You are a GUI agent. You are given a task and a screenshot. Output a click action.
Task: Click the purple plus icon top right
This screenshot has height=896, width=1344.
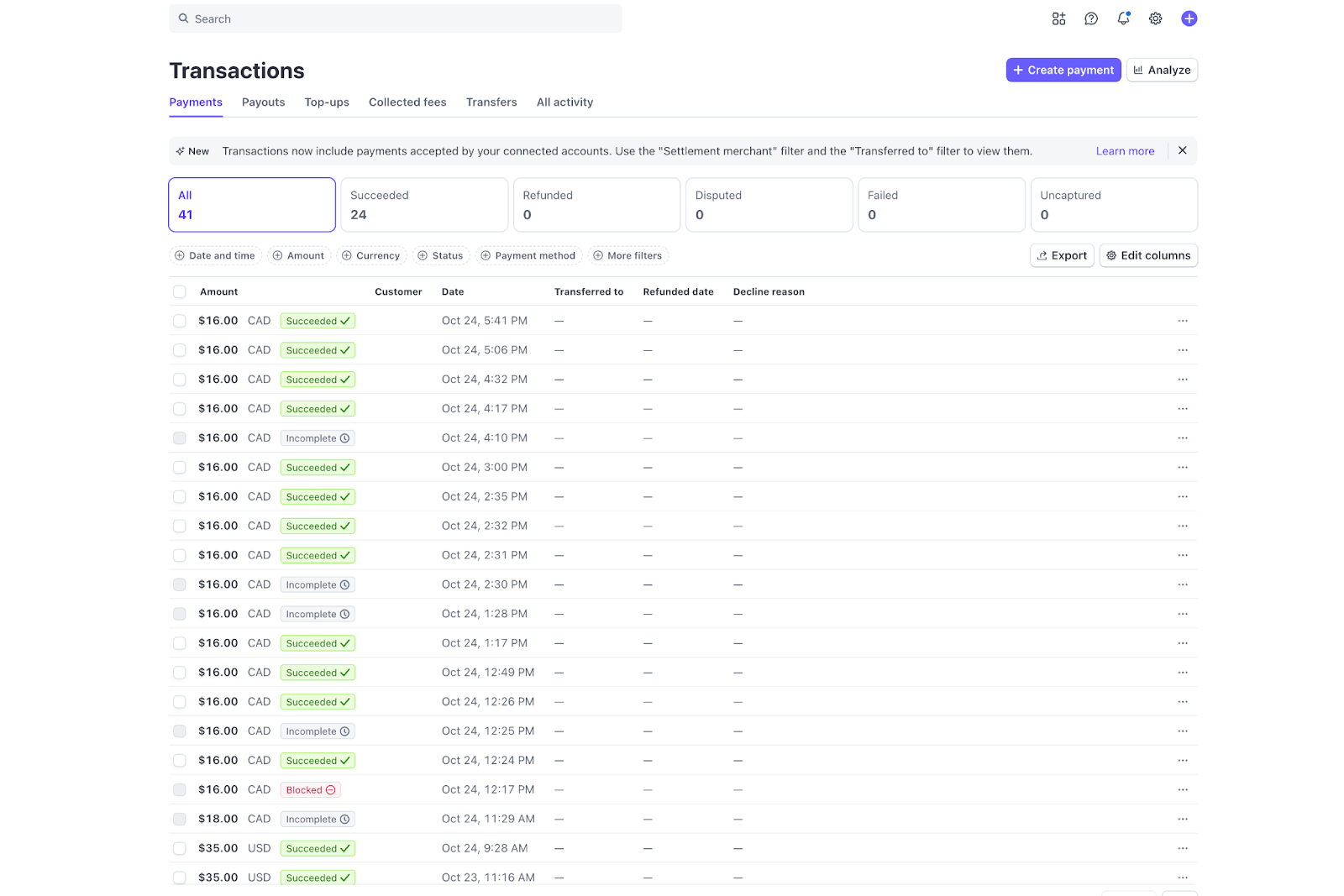(1189, 18)
